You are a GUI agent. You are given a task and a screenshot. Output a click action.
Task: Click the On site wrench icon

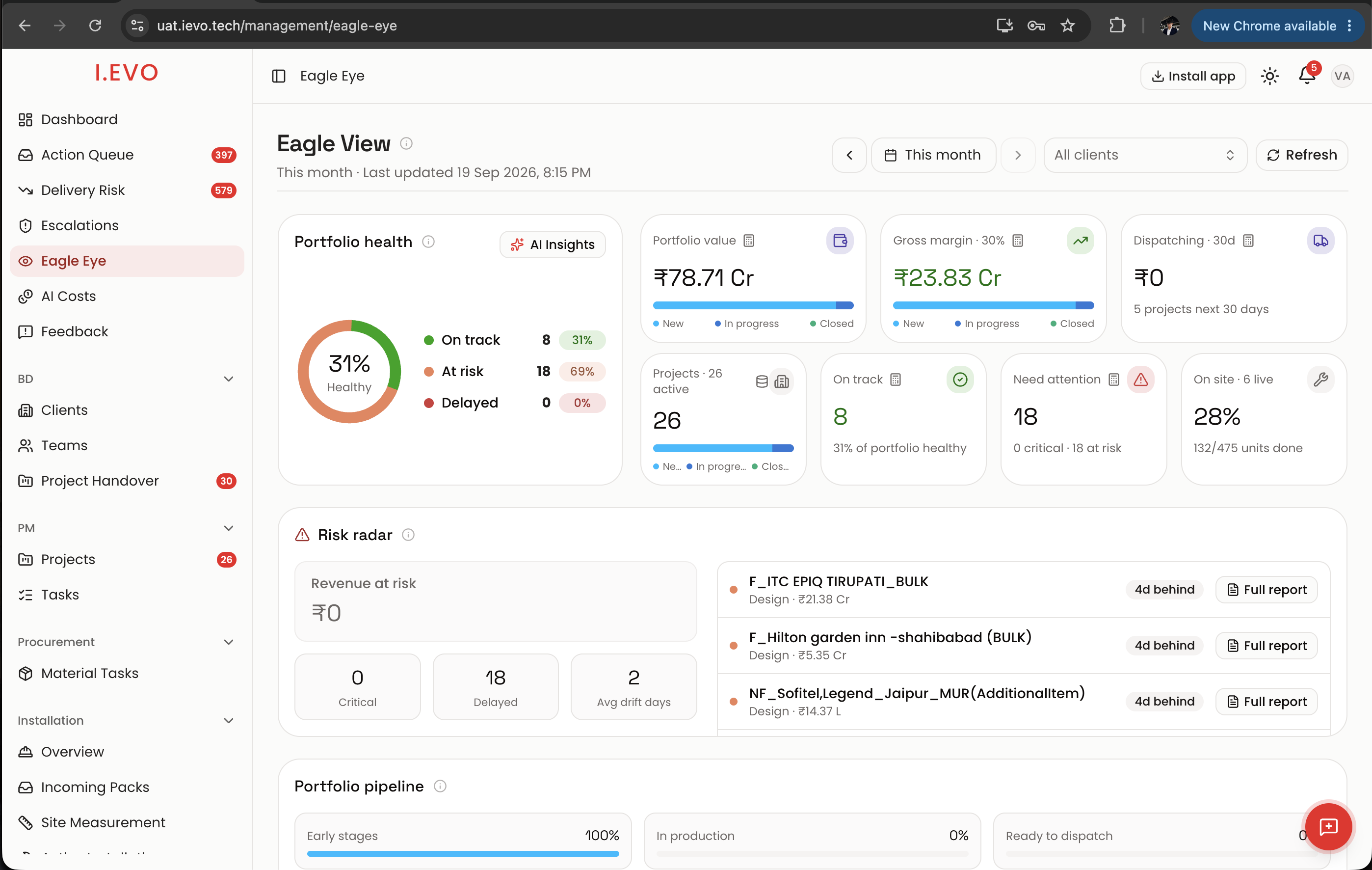[x=1320, y=379]
